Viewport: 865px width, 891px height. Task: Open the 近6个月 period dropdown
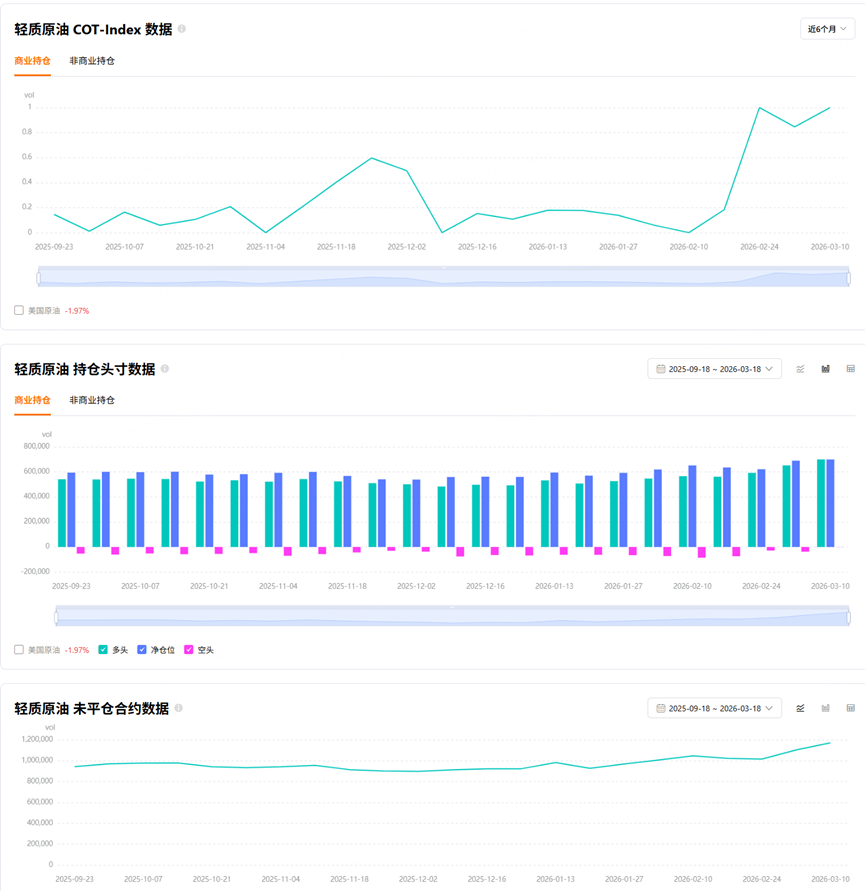click(827, 29)
